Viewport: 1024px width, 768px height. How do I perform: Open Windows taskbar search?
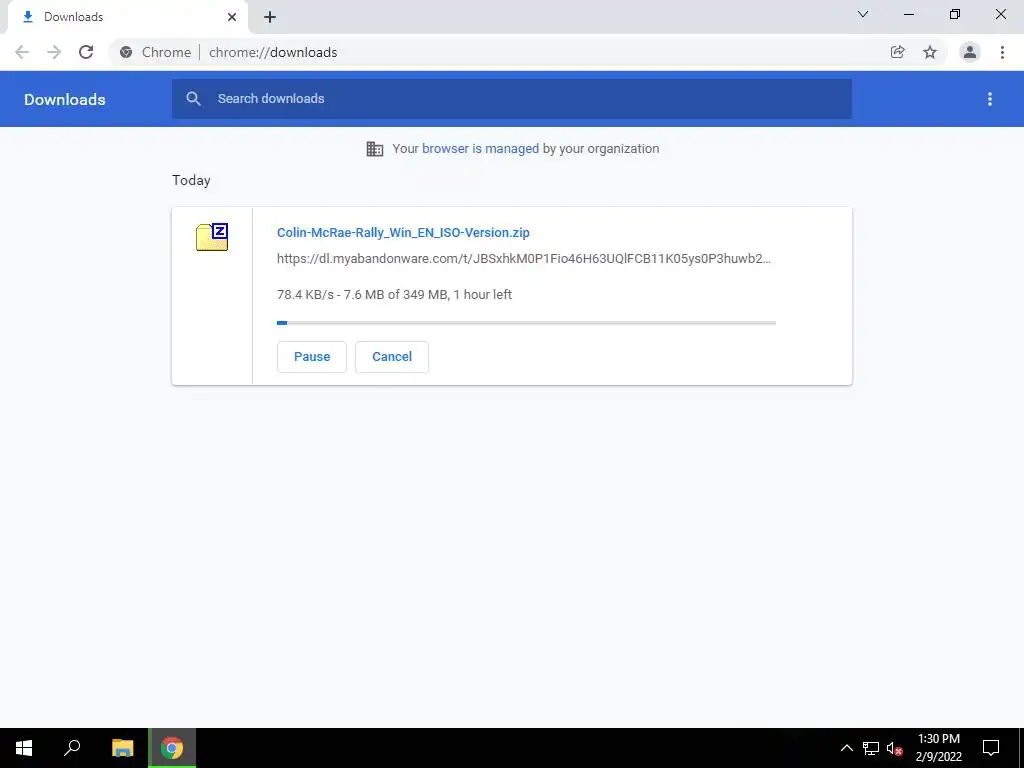click(72, 748)
